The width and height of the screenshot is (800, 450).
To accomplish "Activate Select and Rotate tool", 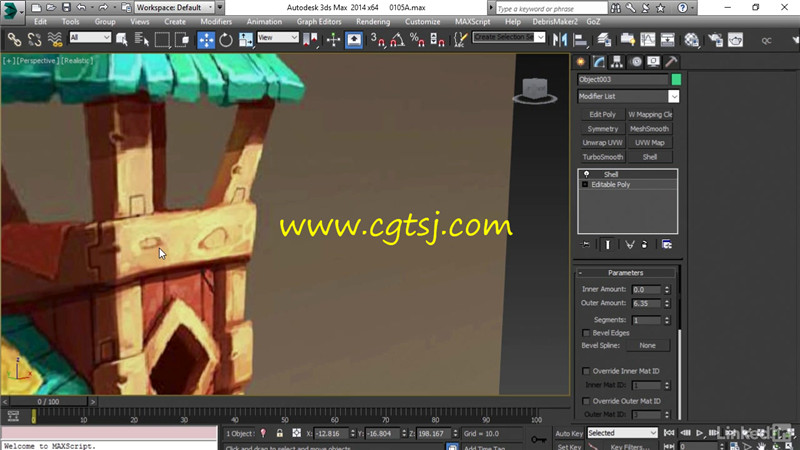I will coord(226,40).
